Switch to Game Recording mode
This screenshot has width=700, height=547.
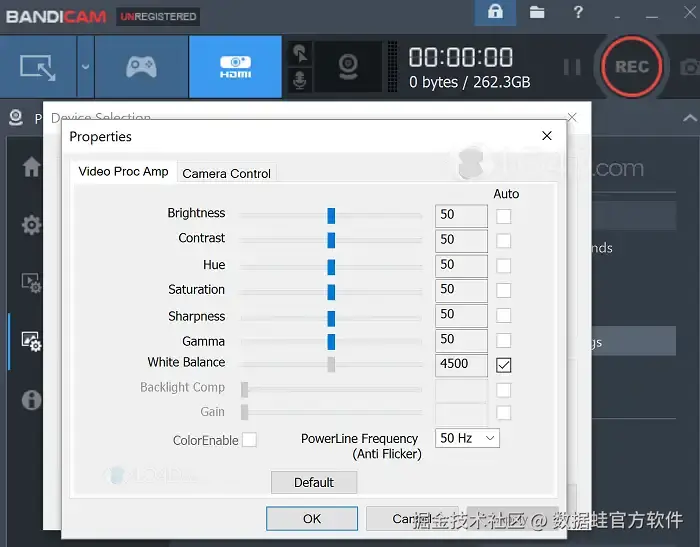(141, 67)
